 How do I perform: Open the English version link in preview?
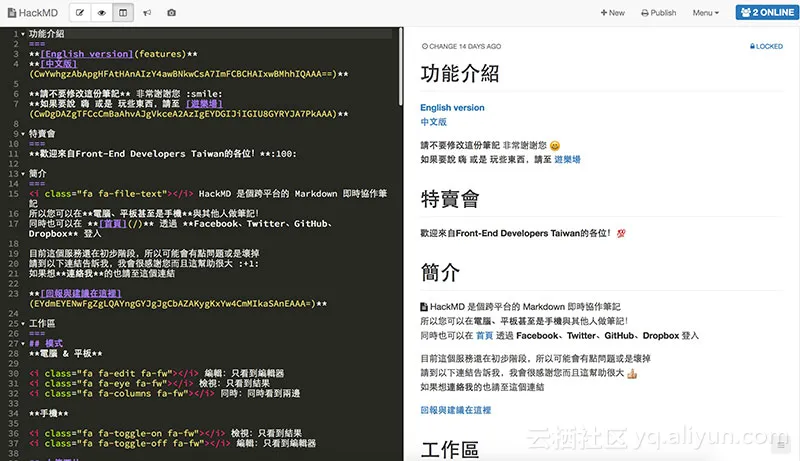coord(452,108)
